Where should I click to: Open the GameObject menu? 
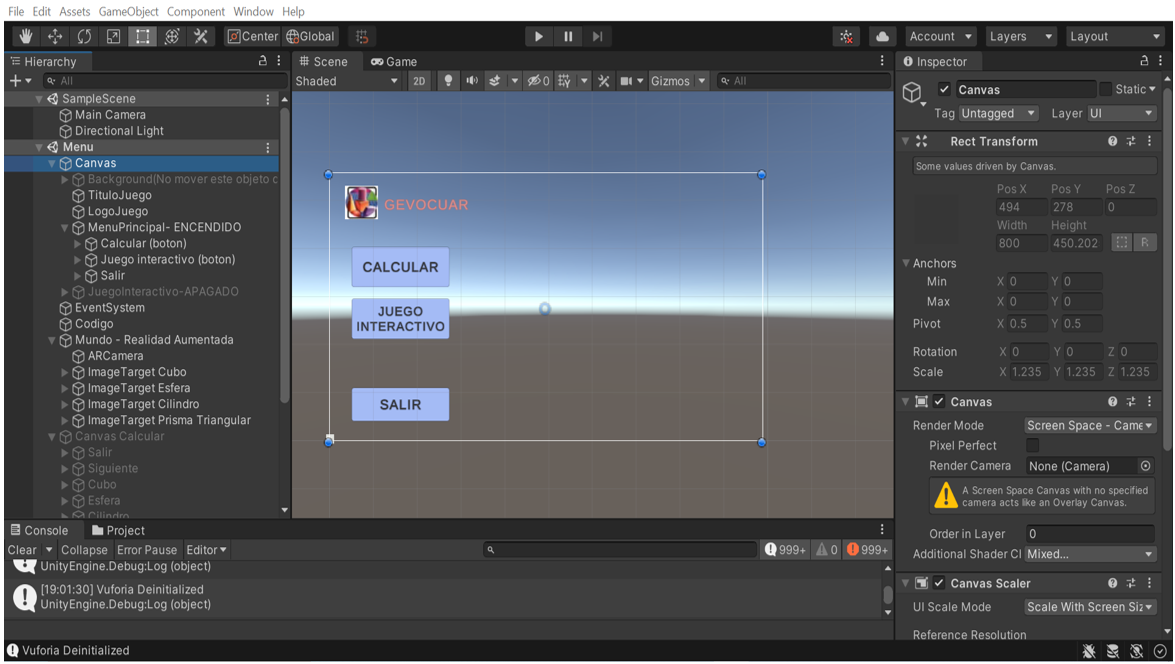point(128,11)
